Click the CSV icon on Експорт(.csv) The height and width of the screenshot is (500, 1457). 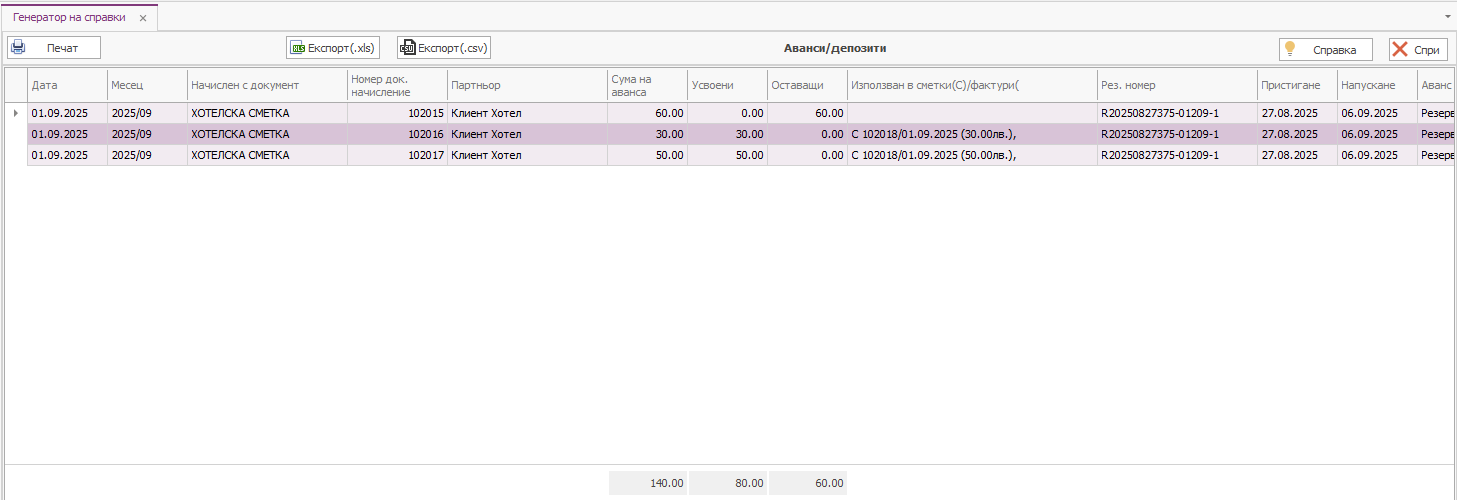coord(407,47)
